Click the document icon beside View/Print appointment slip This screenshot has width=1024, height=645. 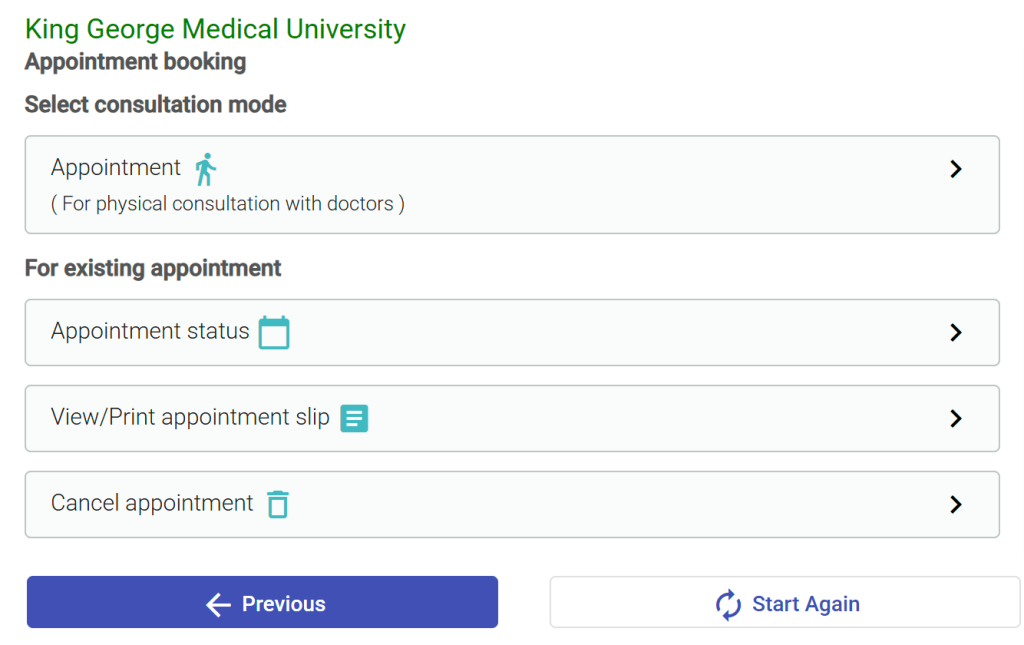click(x=355, y=418)
